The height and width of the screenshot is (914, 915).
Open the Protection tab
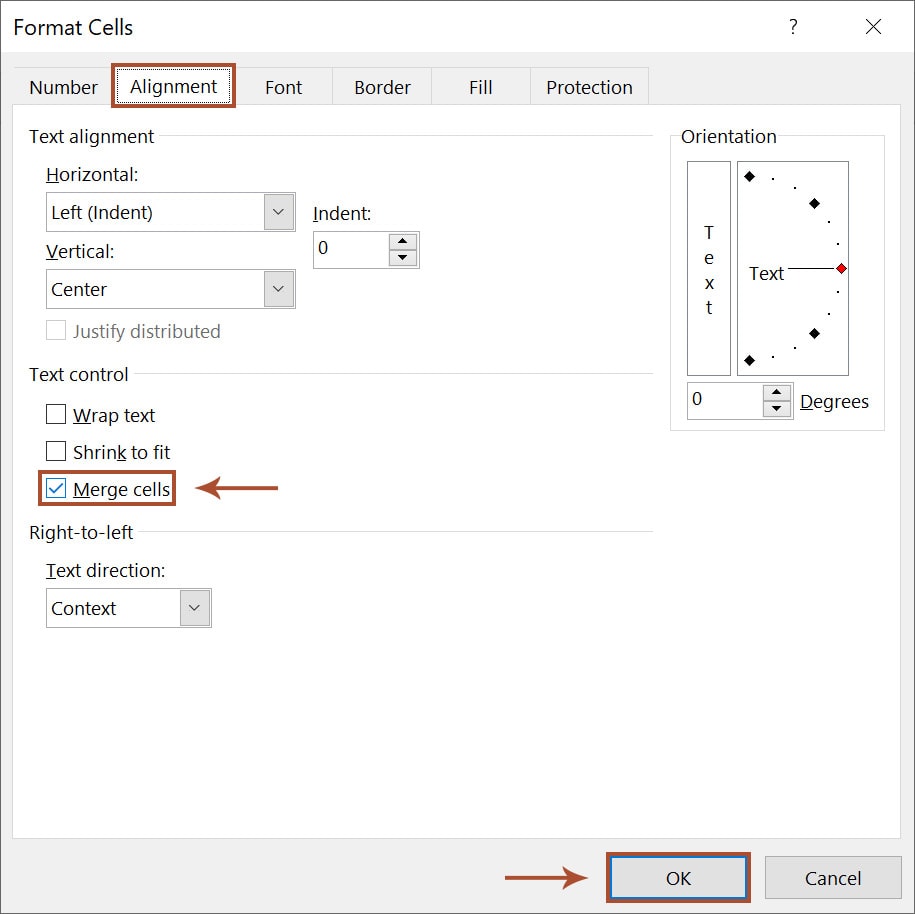pyautogui.click(x=589, y=87)
